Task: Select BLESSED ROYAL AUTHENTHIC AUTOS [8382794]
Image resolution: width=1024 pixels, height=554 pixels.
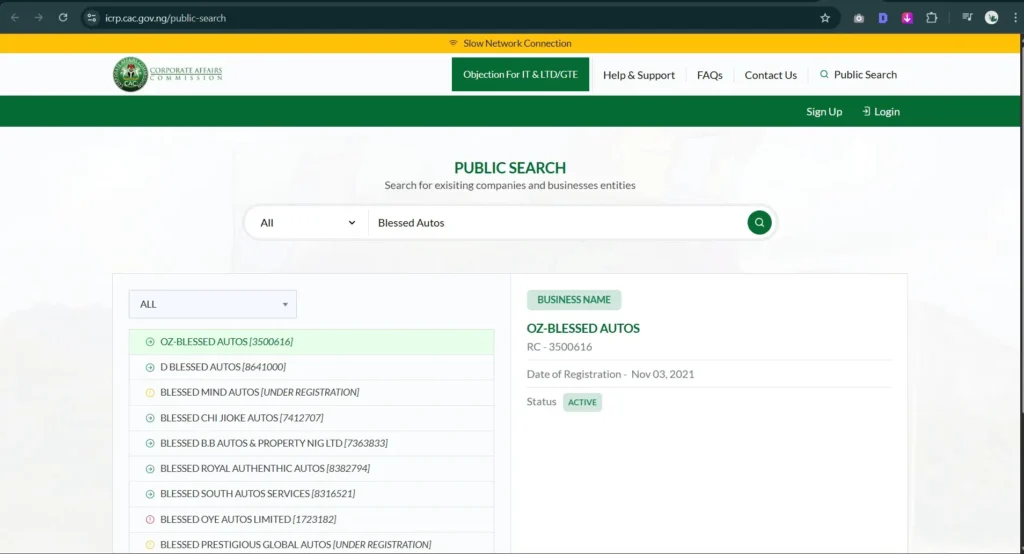Action: pos(312,469)
